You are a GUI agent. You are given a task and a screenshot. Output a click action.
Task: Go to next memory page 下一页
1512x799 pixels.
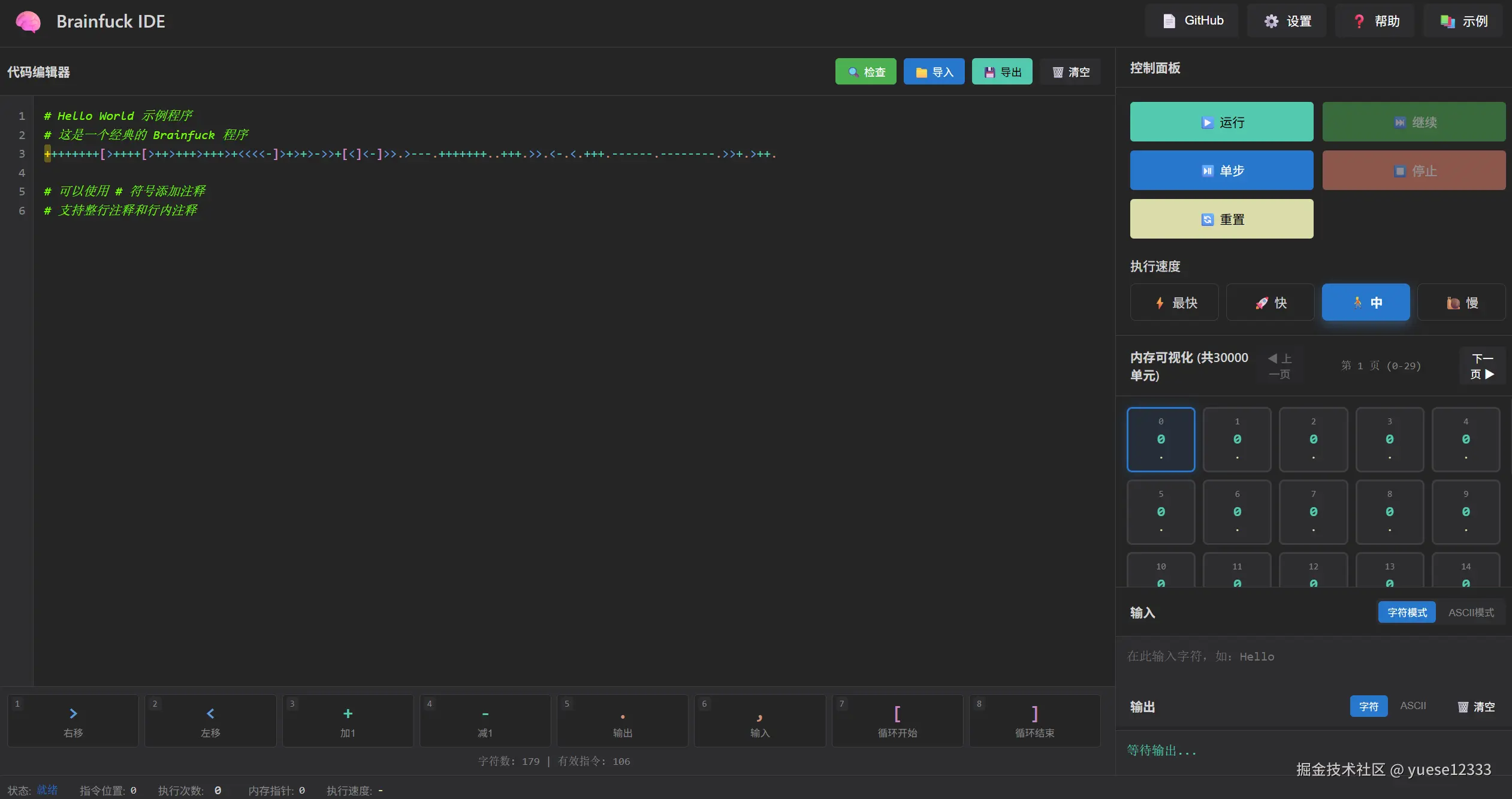1482,366
